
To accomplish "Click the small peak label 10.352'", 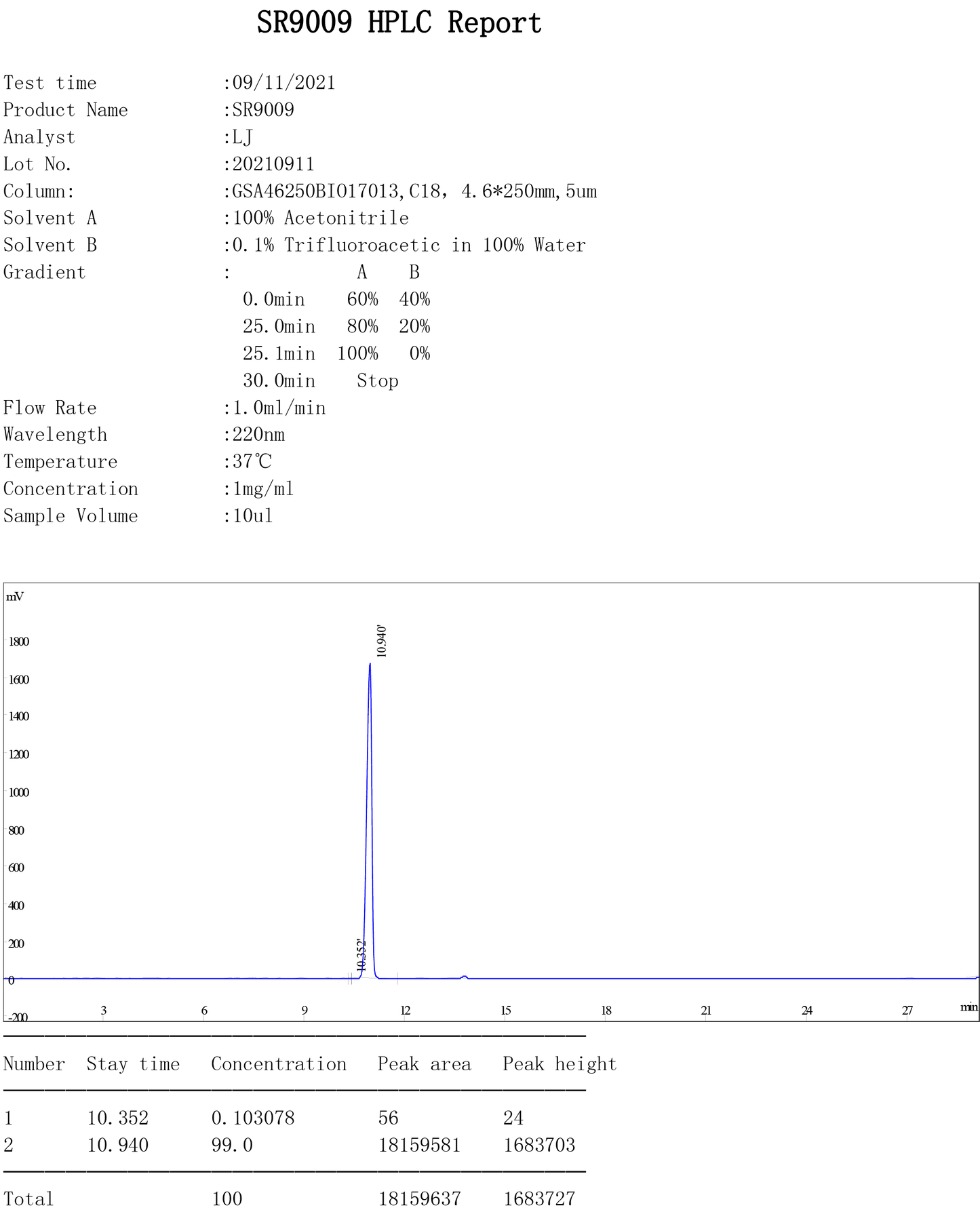I will (361, 956).
